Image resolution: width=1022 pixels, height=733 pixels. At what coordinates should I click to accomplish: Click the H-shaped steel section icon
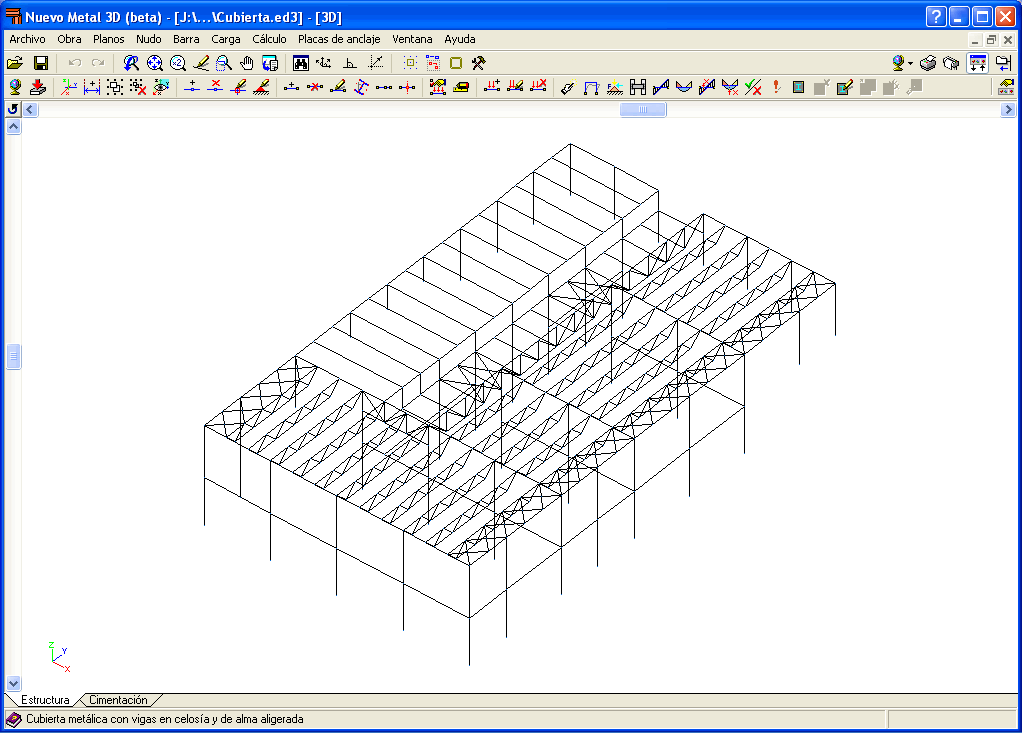point(638,87)
